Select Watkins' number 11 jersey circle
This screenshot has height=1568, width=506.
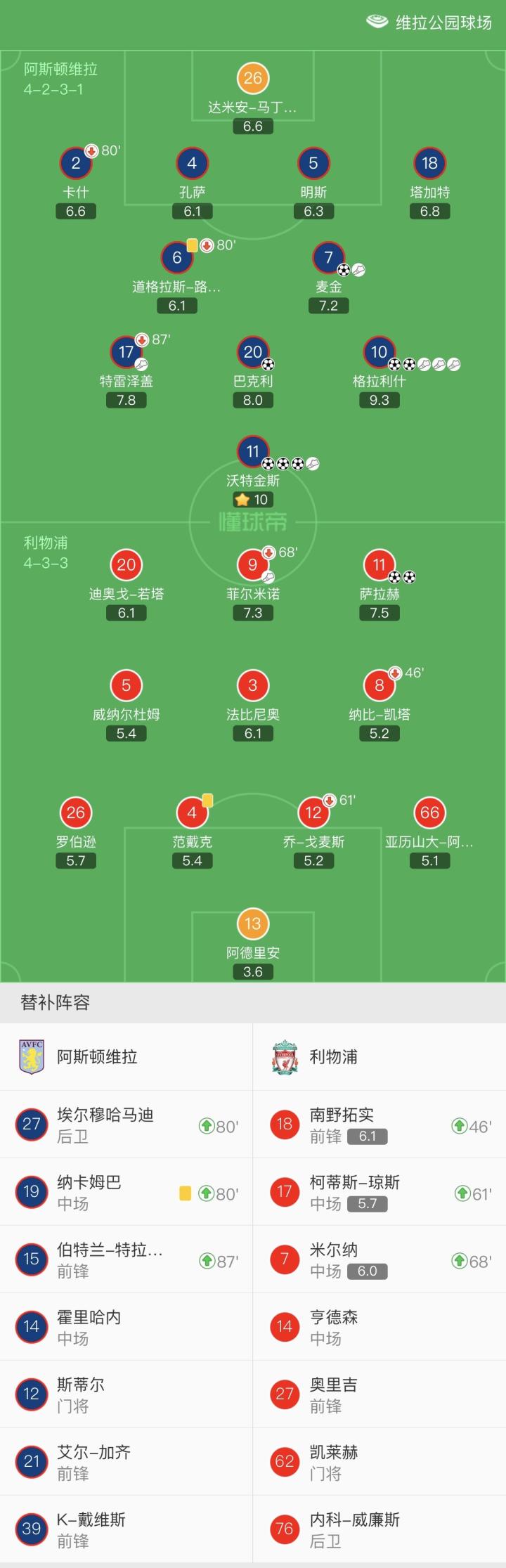point(252,451)
